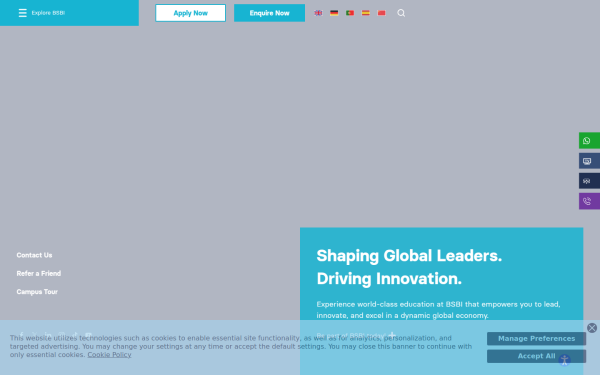Click the "Experience world-class education at BSBI" paragraph

pos(439,310)
